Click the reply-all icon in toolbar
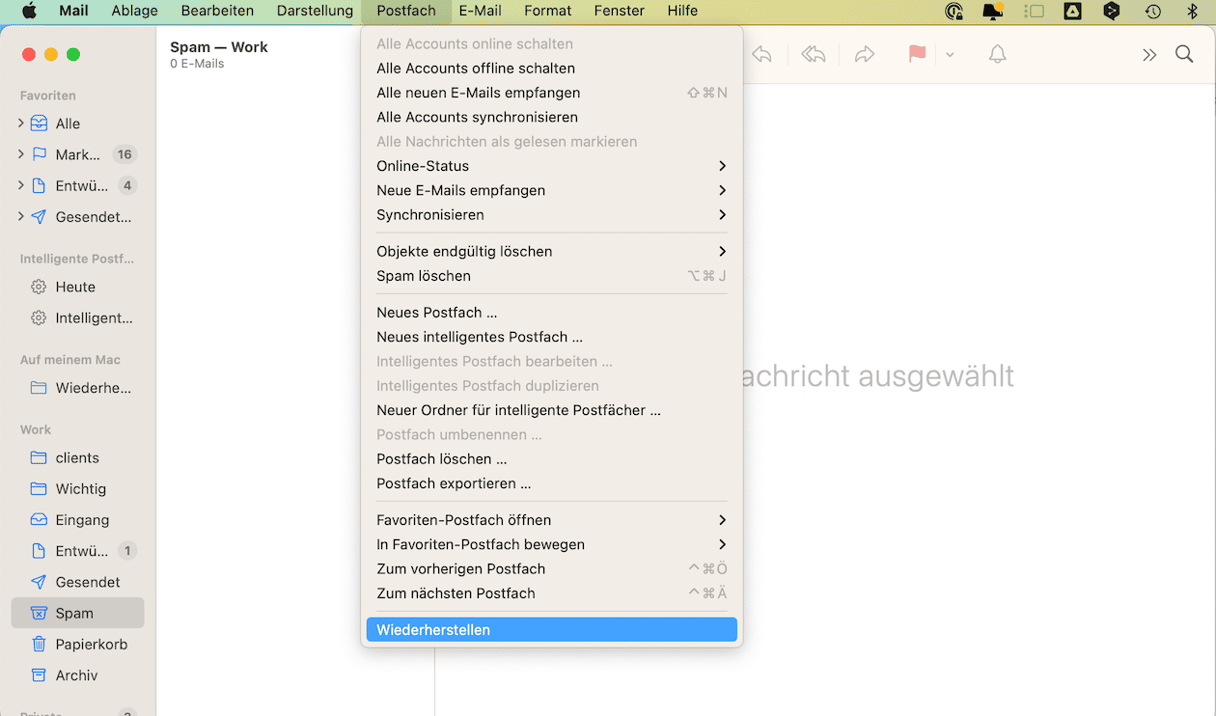 [813, 55]
